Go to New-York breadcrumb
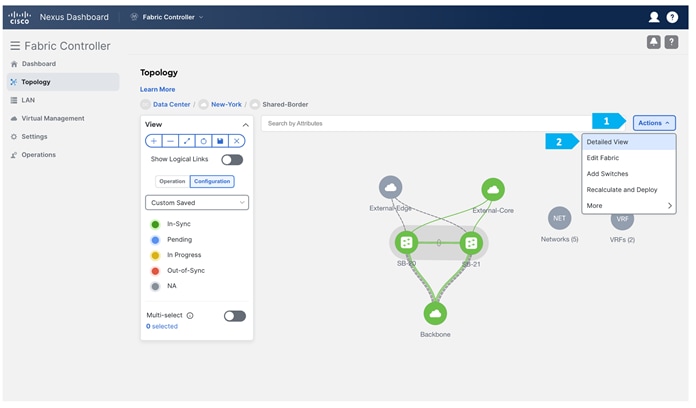Viewport: 696px width, 408px height. (x=226, y=104)
